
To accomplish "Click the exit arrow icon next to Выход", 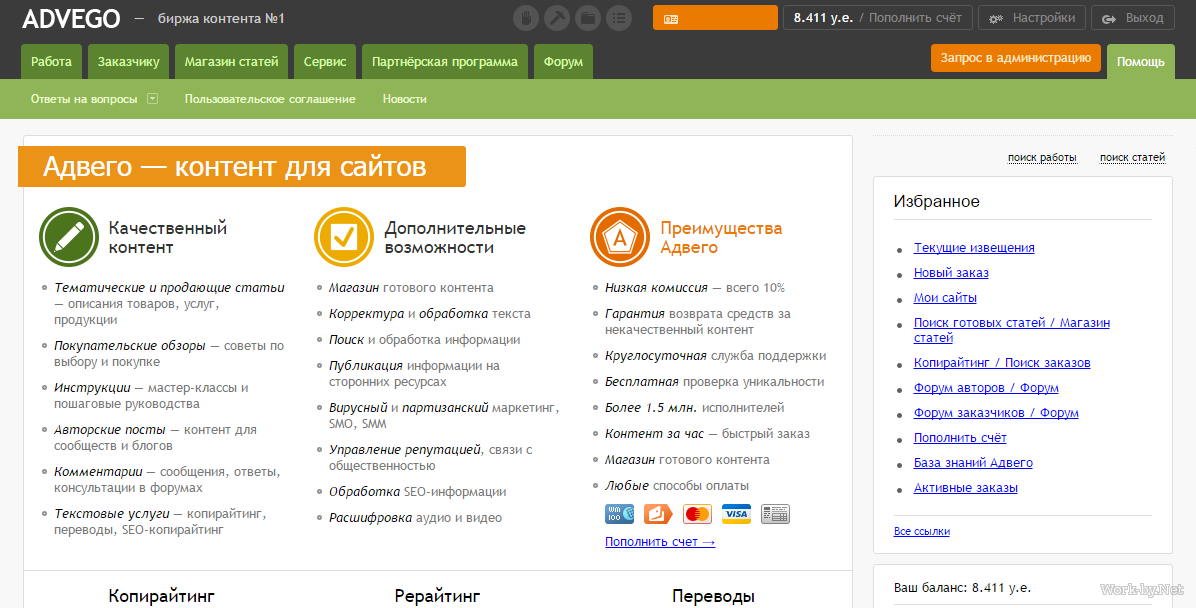I will [x=1109, y=19].
